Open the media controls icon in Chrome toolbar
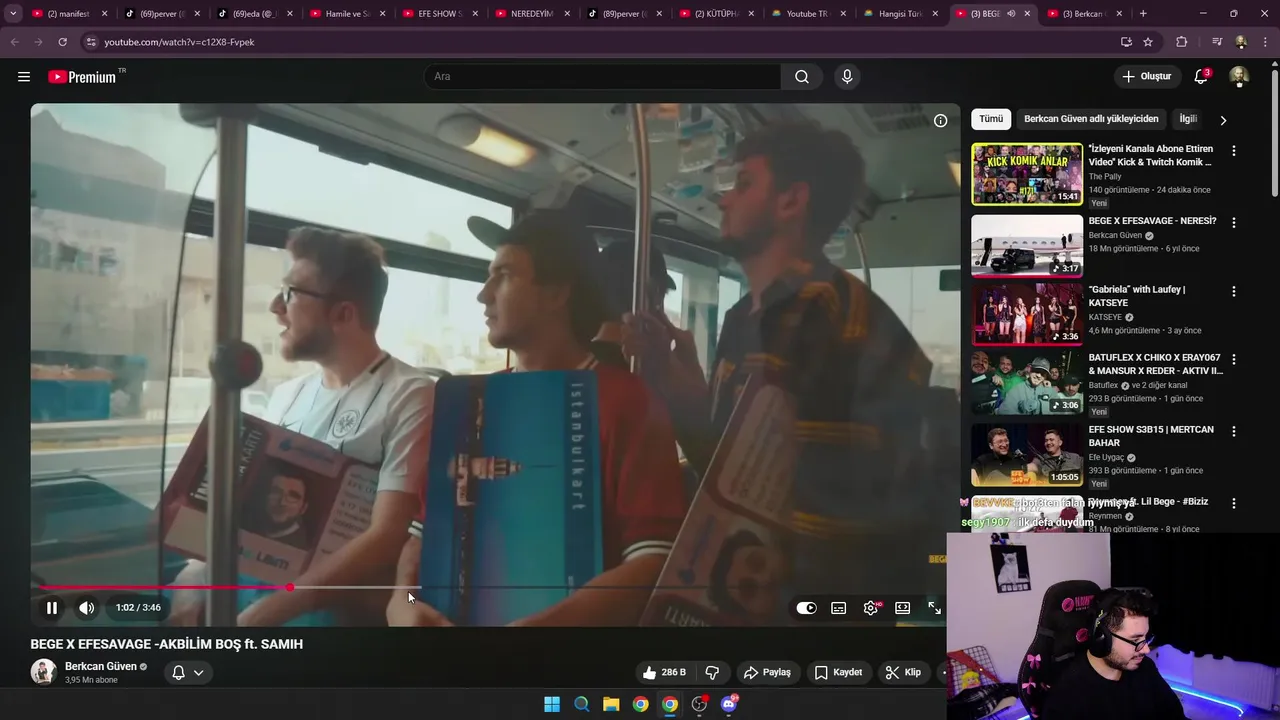The width and height of the screenshot is (1280, 720). pyautogui.click(x=1216, y=42)
